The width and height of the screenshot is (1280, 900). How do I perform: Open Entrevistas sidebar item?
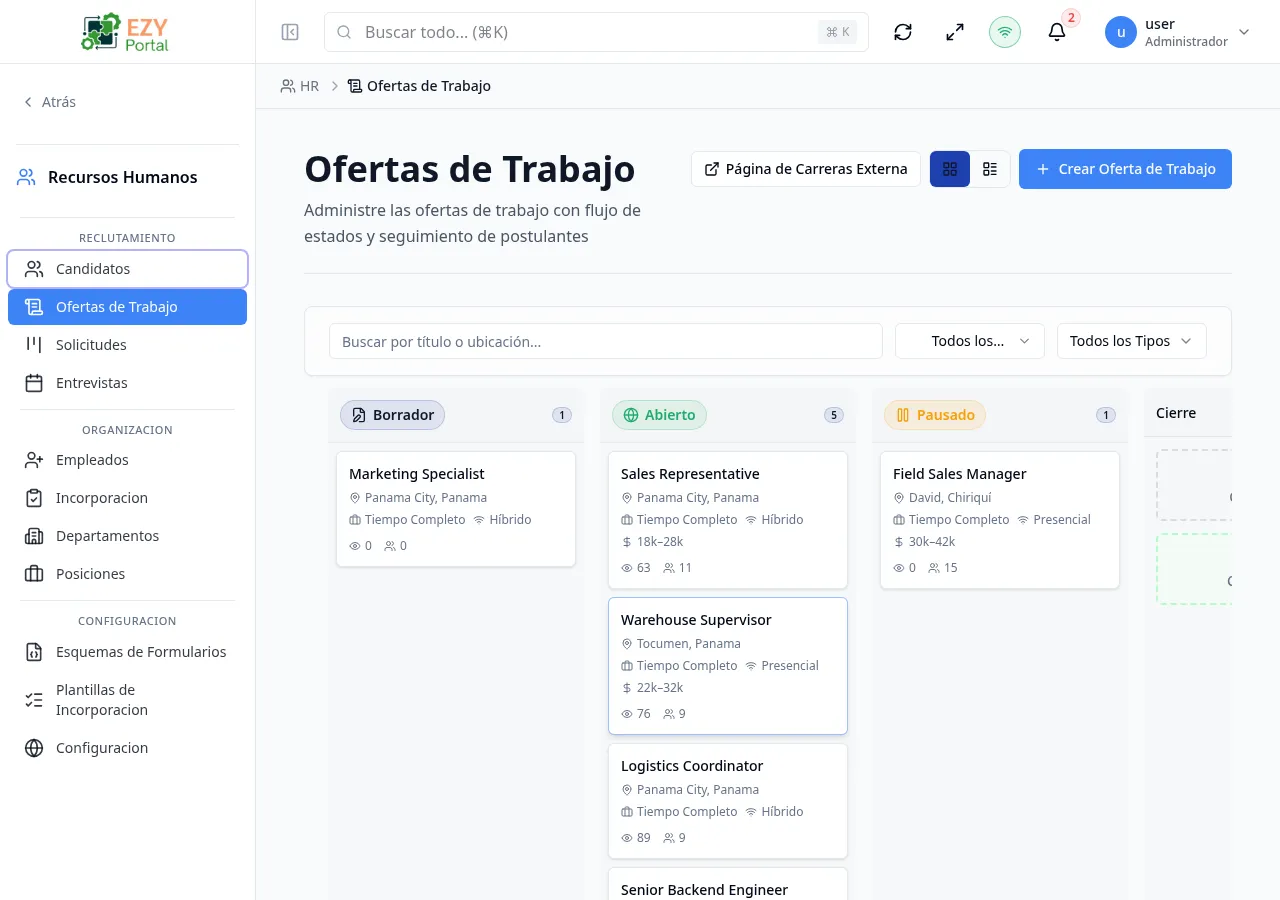pyautogui.click(x=127, y=383)
